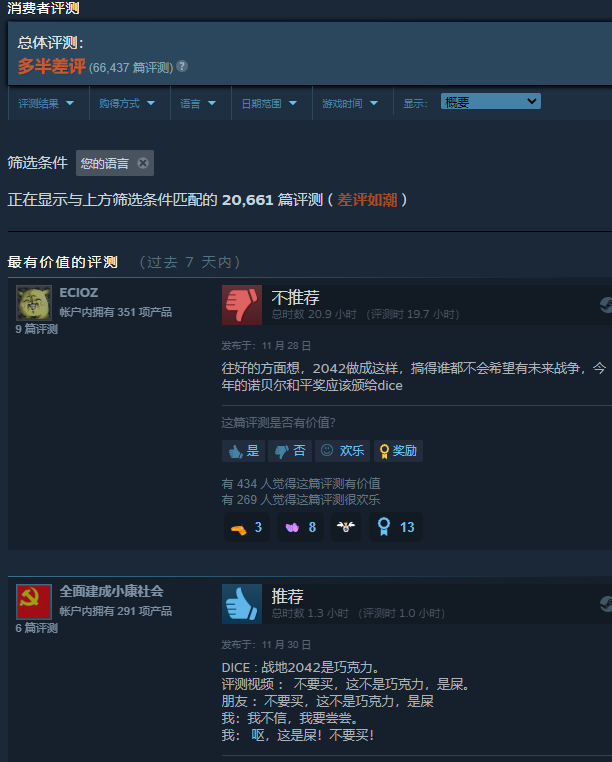Open the 显示 概要 combo box
Image resolution: width=612 pixels, height=762 pixels.
tap(490, 101)
